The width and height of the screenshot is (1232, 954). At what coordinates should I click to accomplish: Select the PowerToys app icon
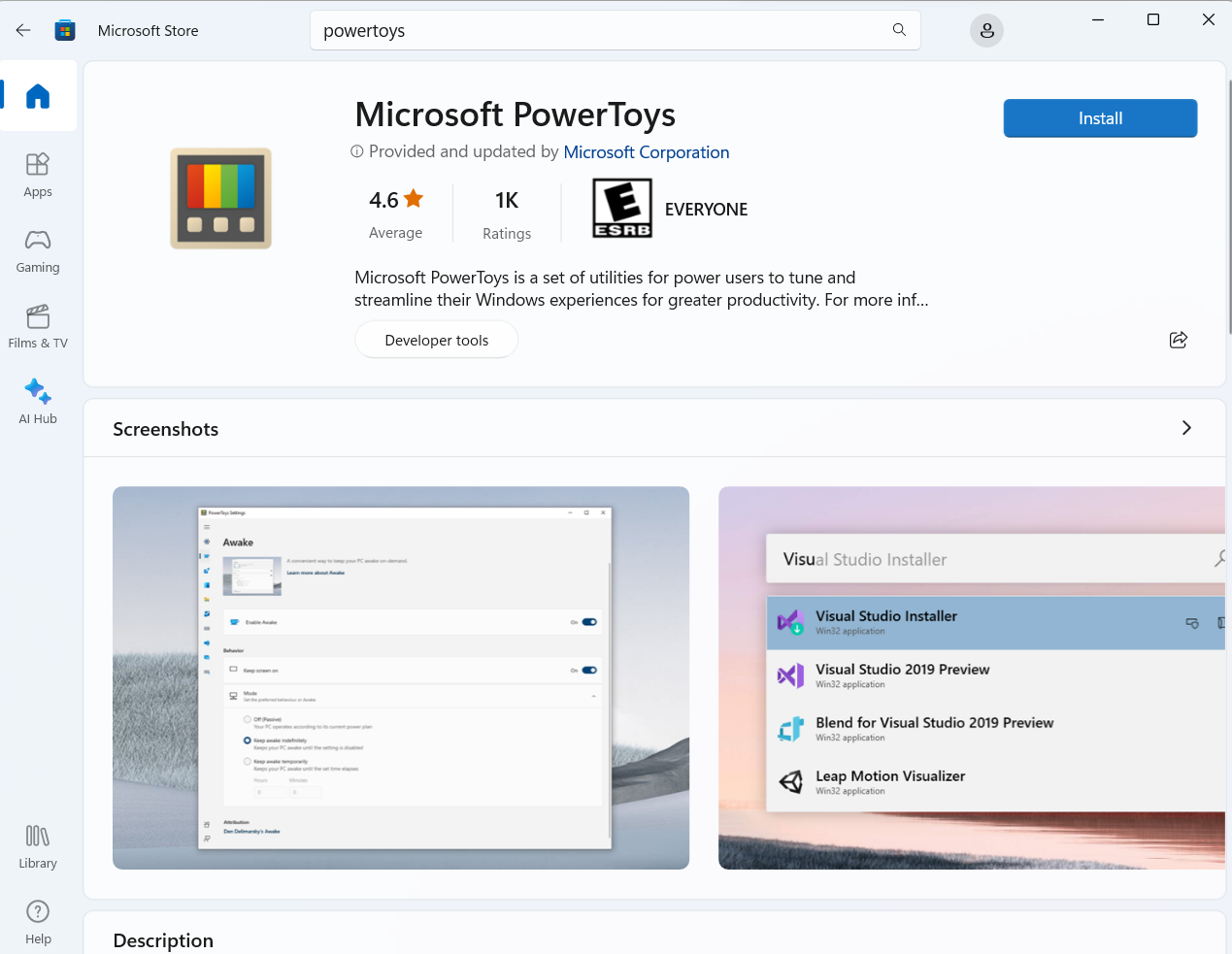click(x=220, y=198)
